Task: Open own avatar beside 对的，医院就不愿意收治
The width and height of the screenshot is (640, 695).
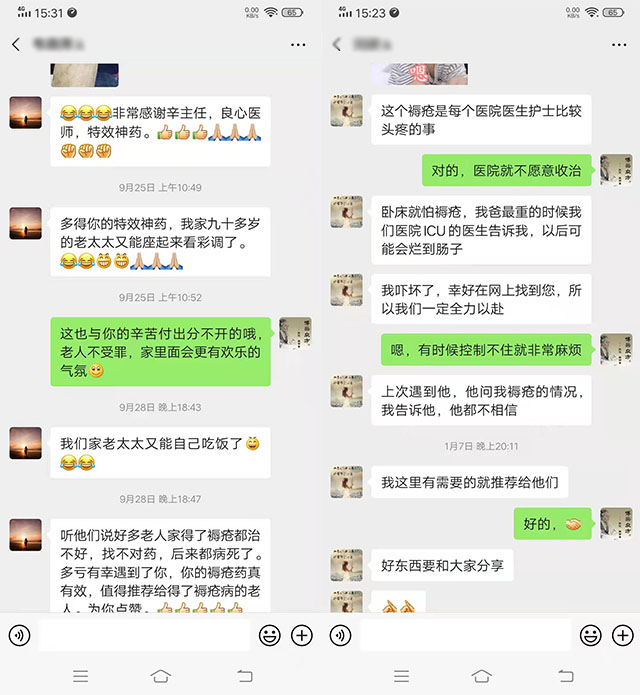Action: pos(616,170)
